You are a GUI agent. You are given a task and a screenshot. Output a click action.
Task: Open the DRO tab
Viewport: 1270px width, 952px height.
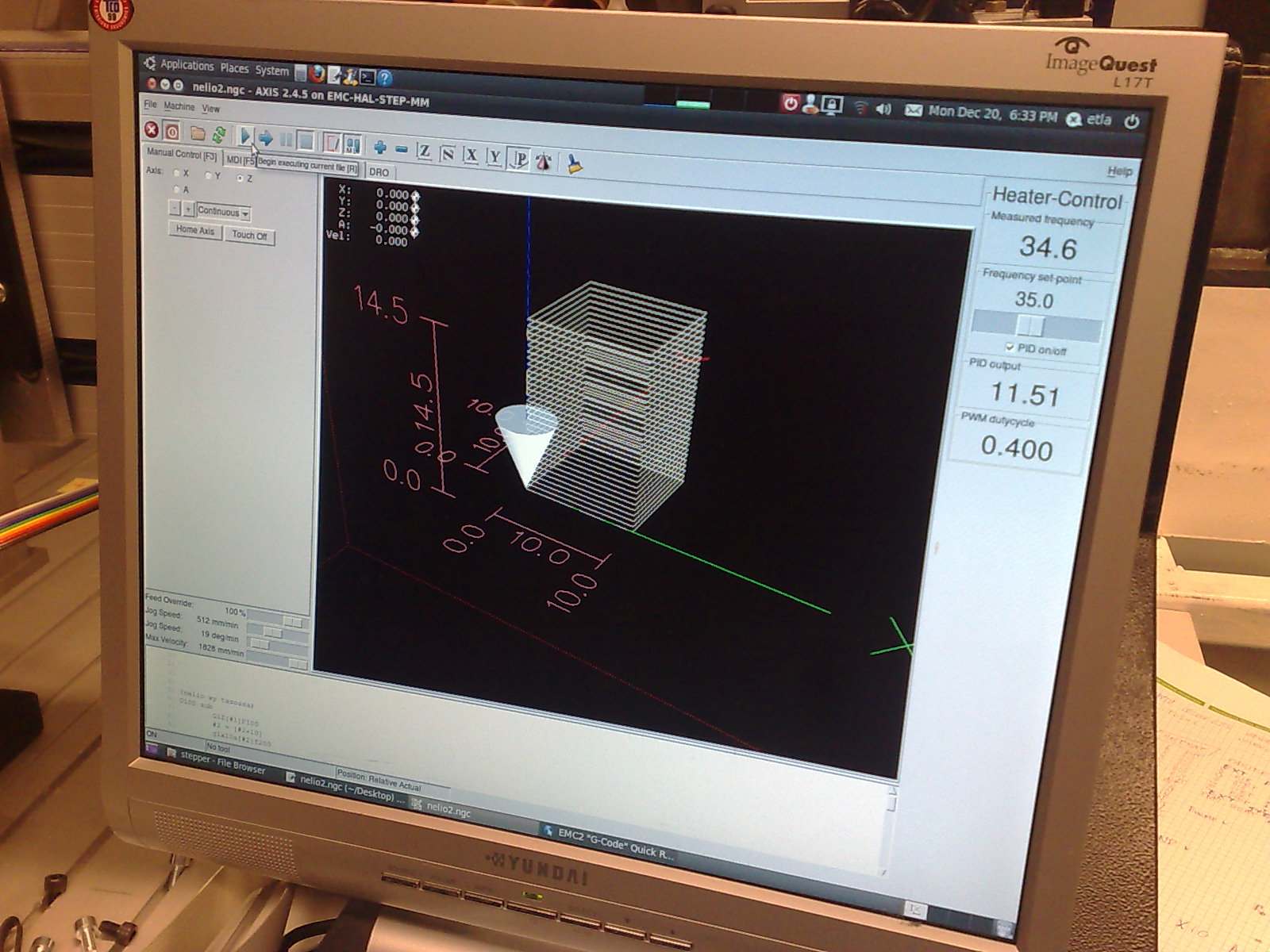[379, 172]
